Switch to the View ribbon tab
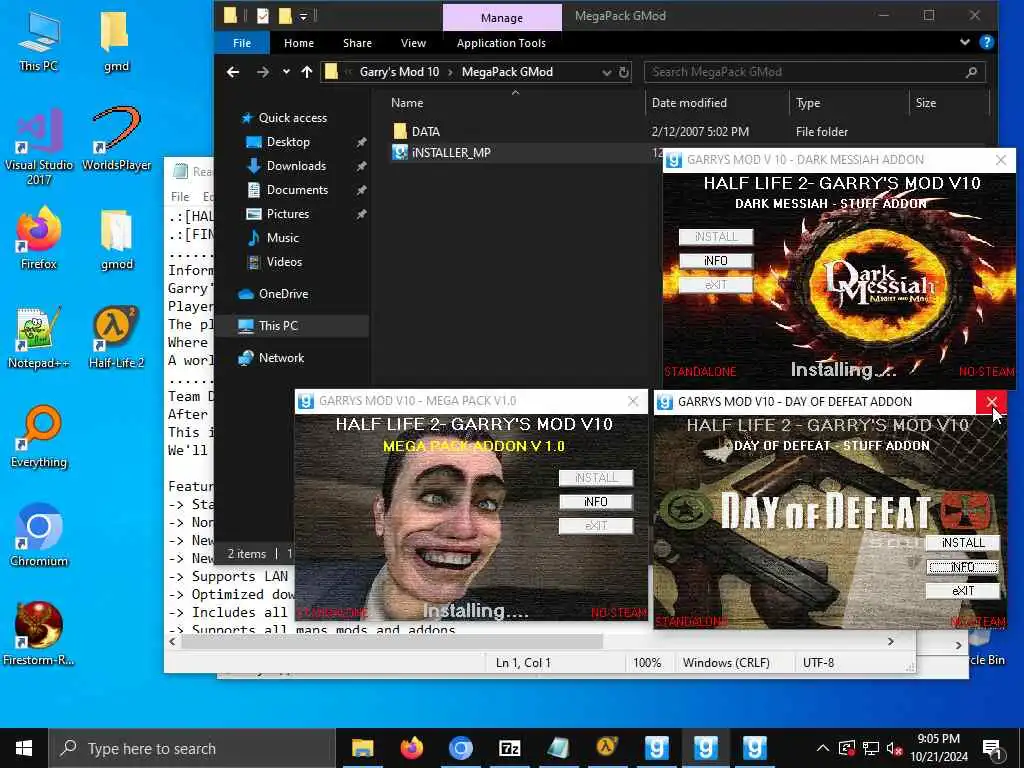1024x768 pixels. [x=413, y=43]
